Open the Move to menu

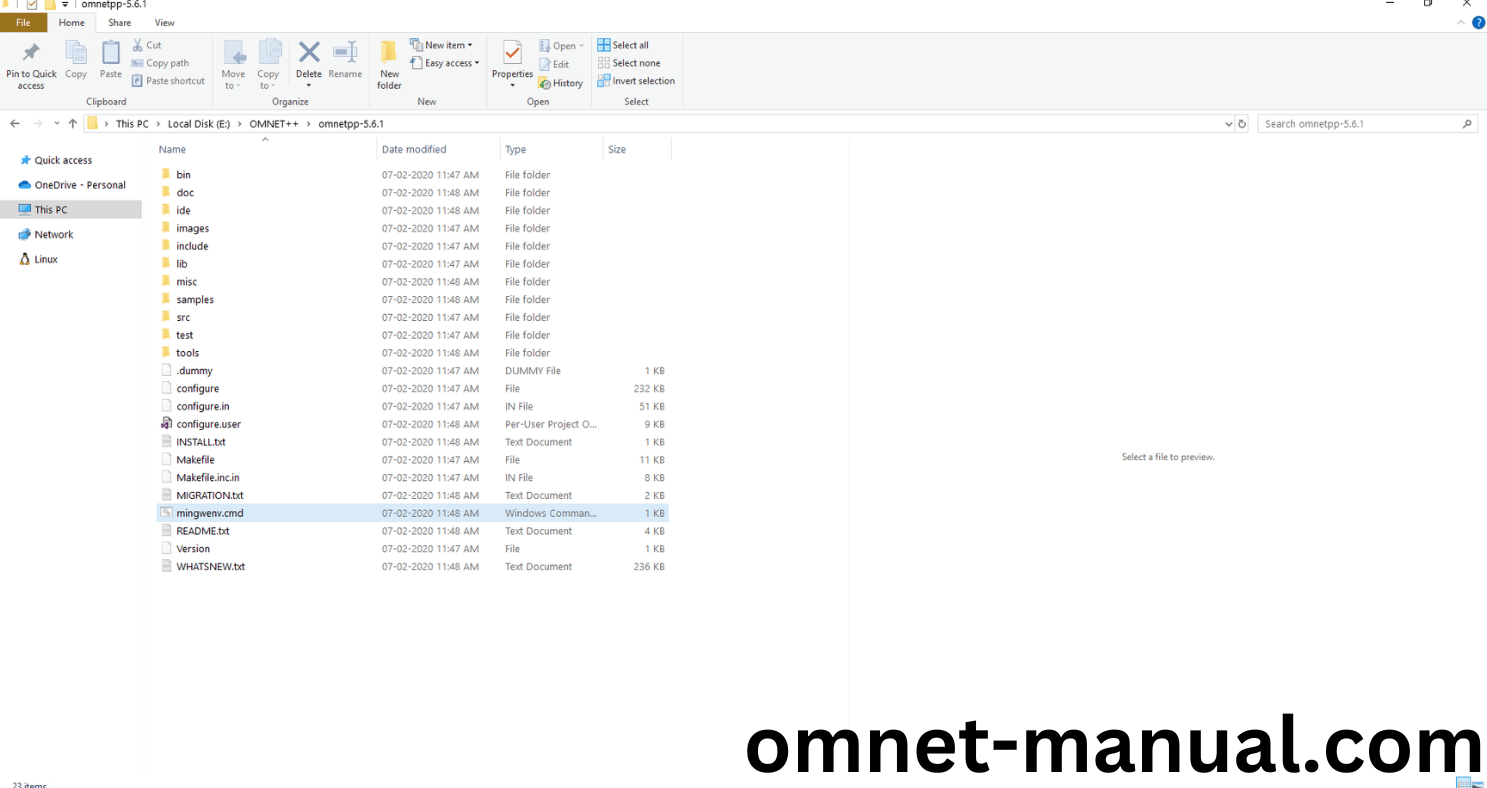[x=233, y=65]
